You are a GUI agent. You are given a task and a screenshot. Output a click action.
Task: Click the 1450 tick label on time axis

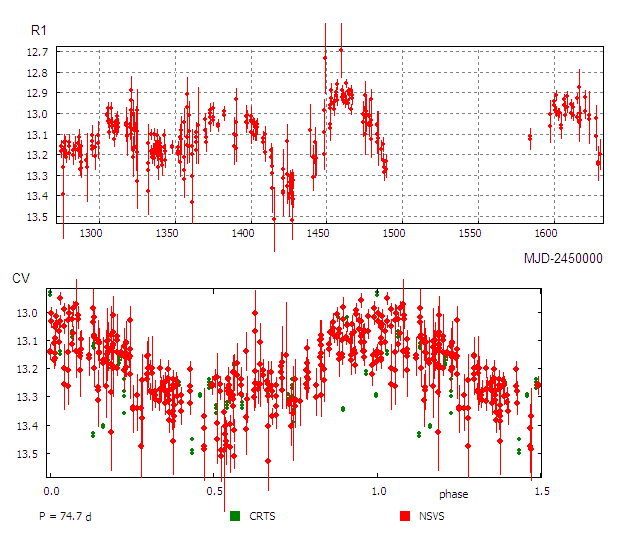point(318,234)
